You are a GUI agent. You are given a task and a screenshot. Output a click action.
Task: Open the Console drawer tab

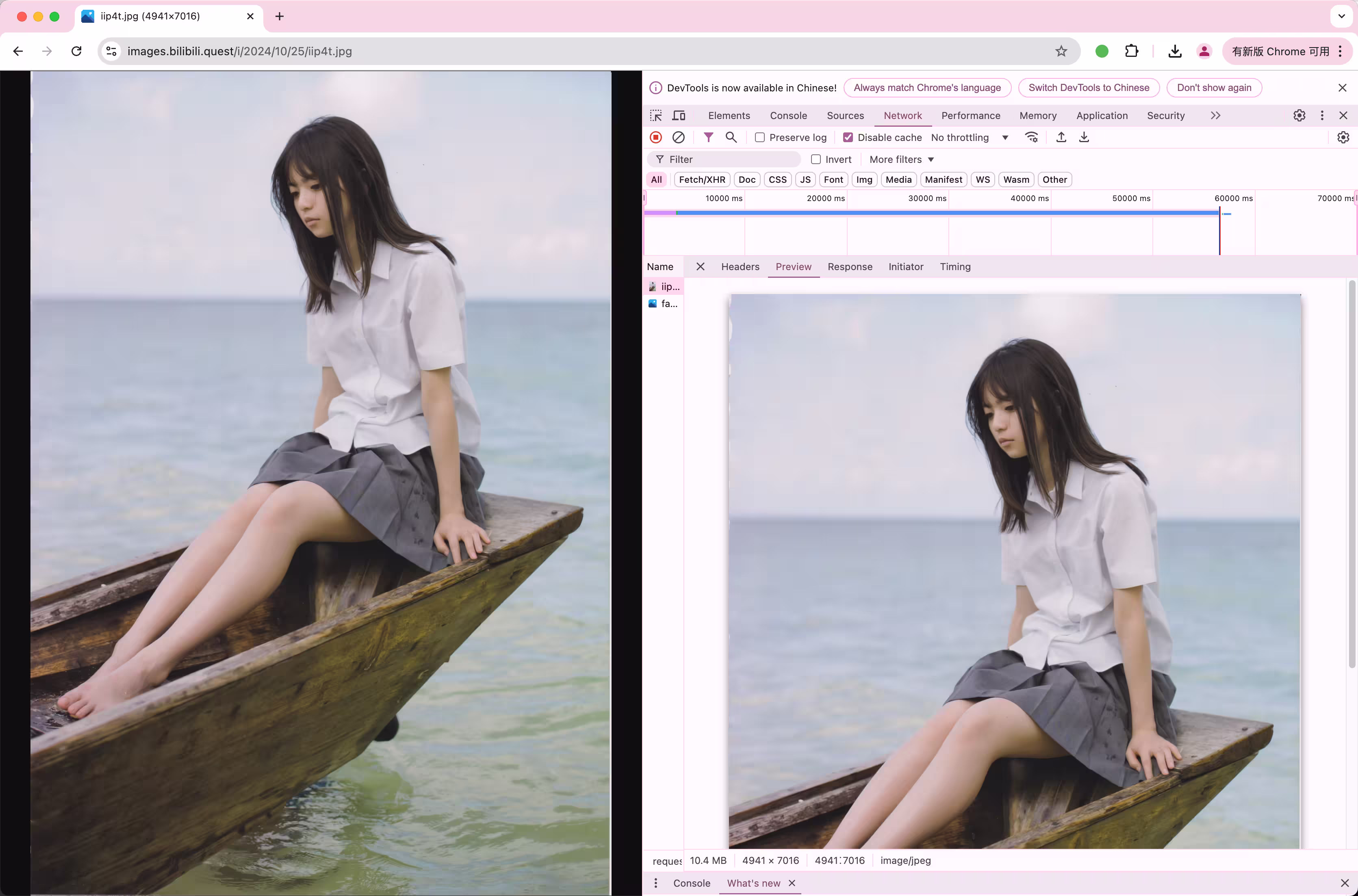(692, 883)
